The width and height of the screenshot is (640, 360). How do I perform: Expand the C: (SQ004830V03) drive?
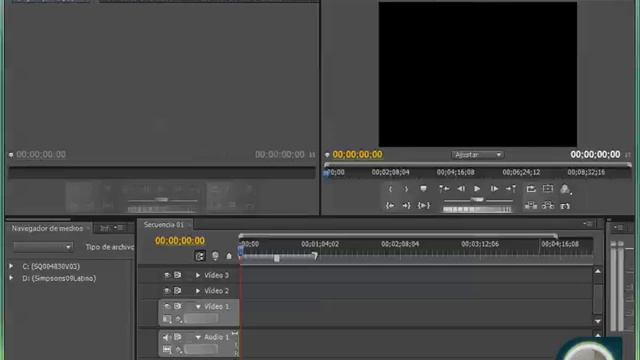[x=11, y=266]
